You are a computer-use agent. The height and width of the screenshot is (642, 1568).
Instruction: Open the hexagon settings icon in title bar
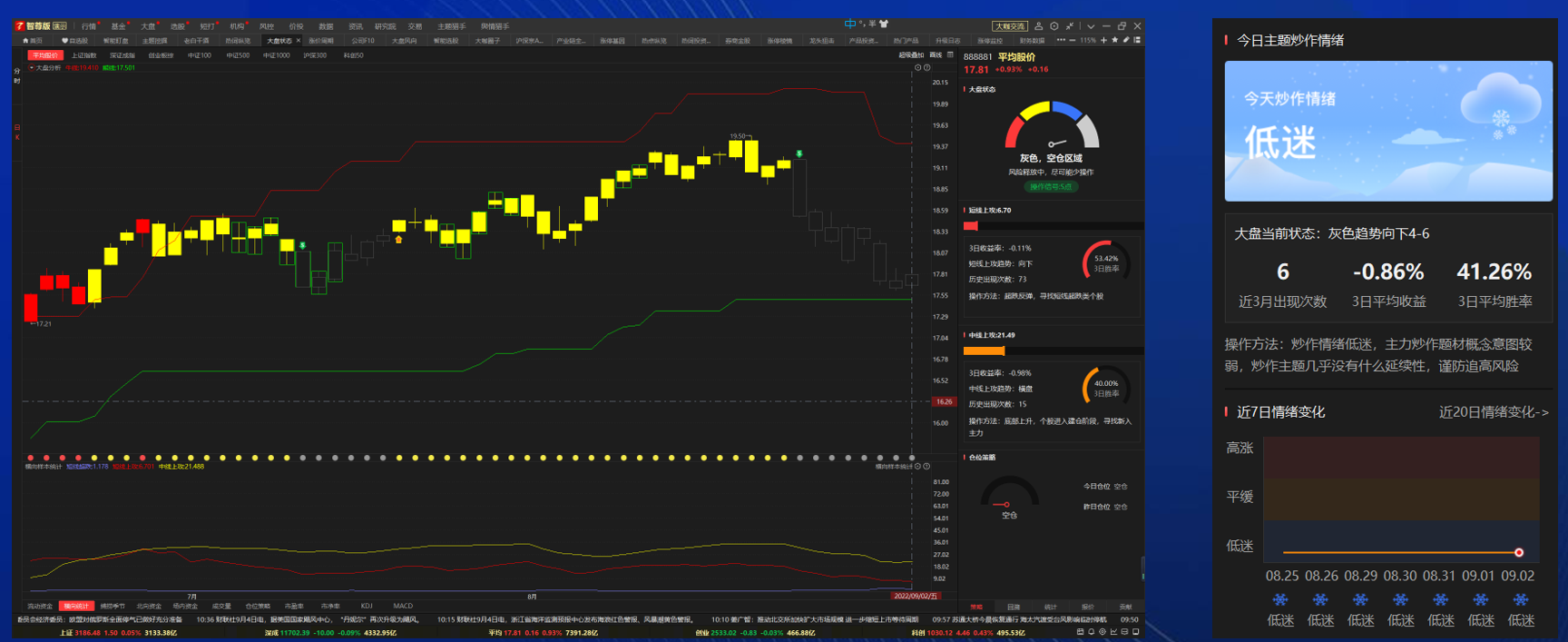(x=1054, y=26)
